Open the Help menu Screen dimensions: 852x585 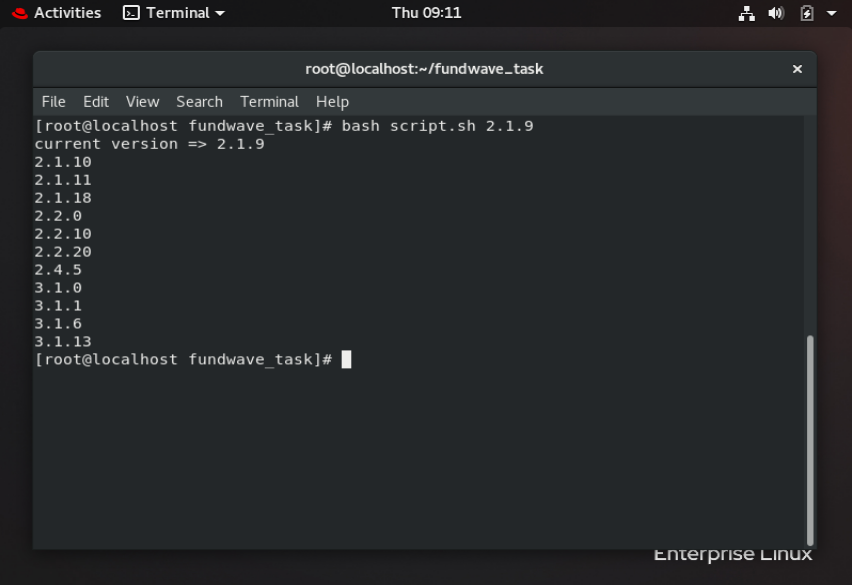point(331,101)
